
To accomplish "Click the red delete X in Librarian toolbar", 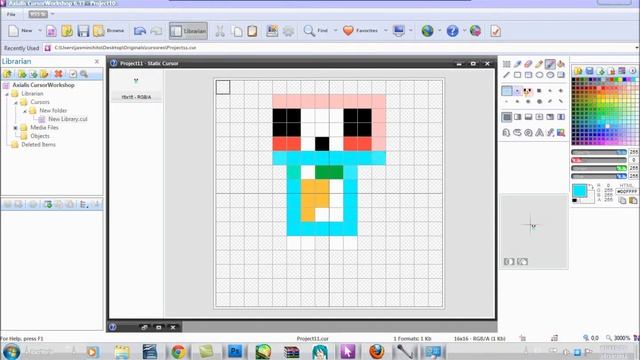I will click(x=58, y=74).
